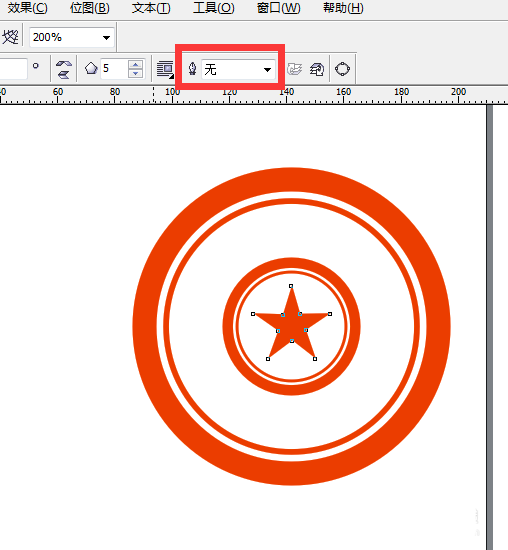The image size is (508, 550).
Task: Open the 帮助(H) menu
Action: coord(343,8)
